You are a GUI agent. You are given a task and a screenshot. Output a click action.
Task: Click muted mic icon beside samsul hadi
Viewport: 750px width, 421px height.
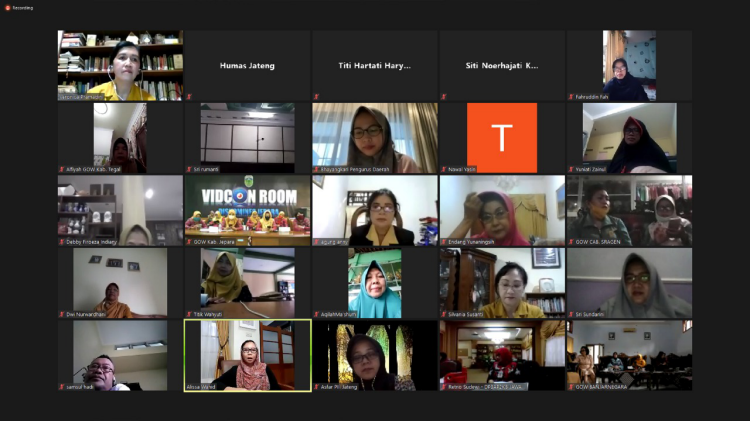(x=62, y=387)
